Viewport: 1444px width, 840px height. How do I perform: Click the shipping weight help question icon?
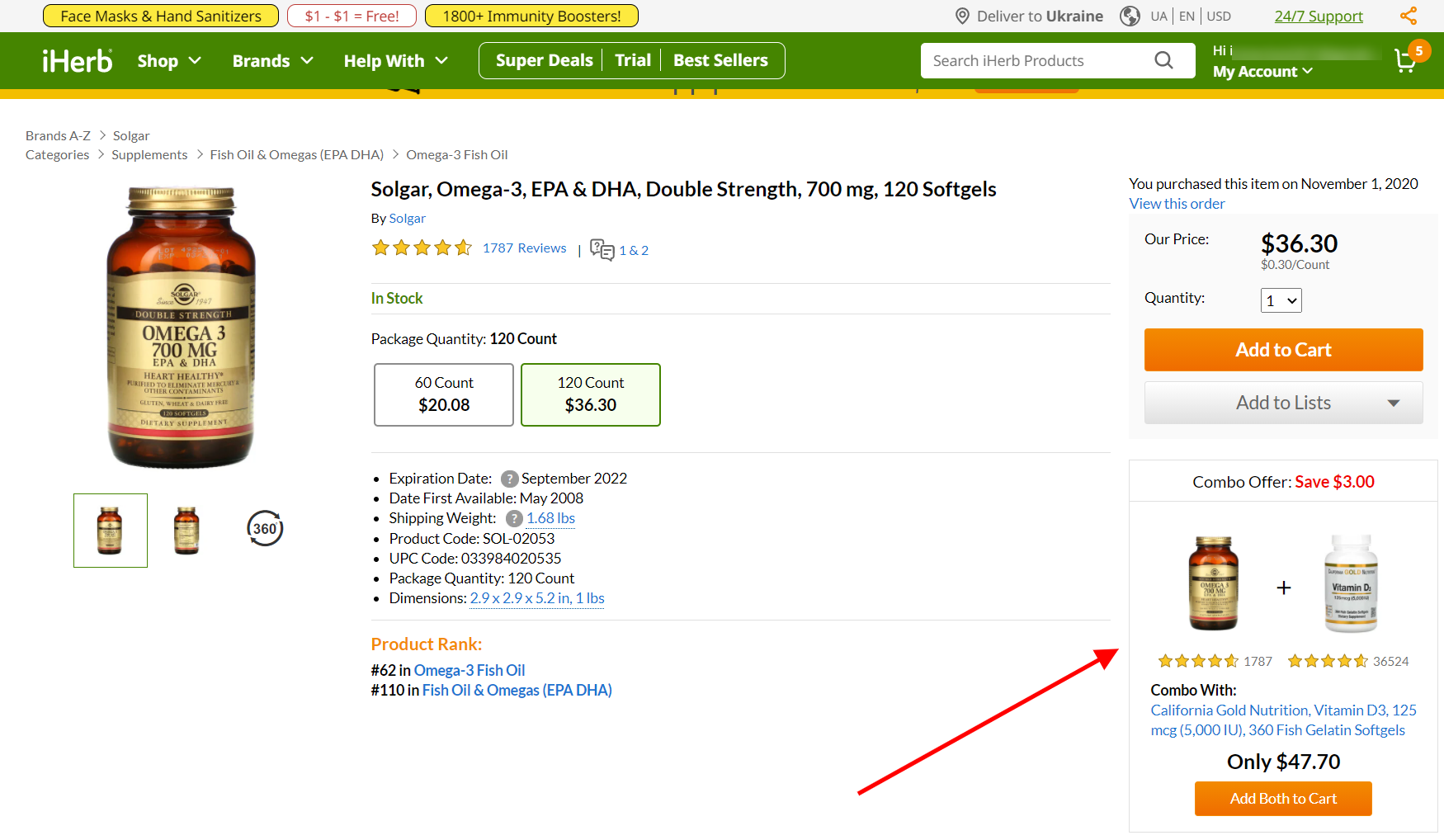[513, 518]
